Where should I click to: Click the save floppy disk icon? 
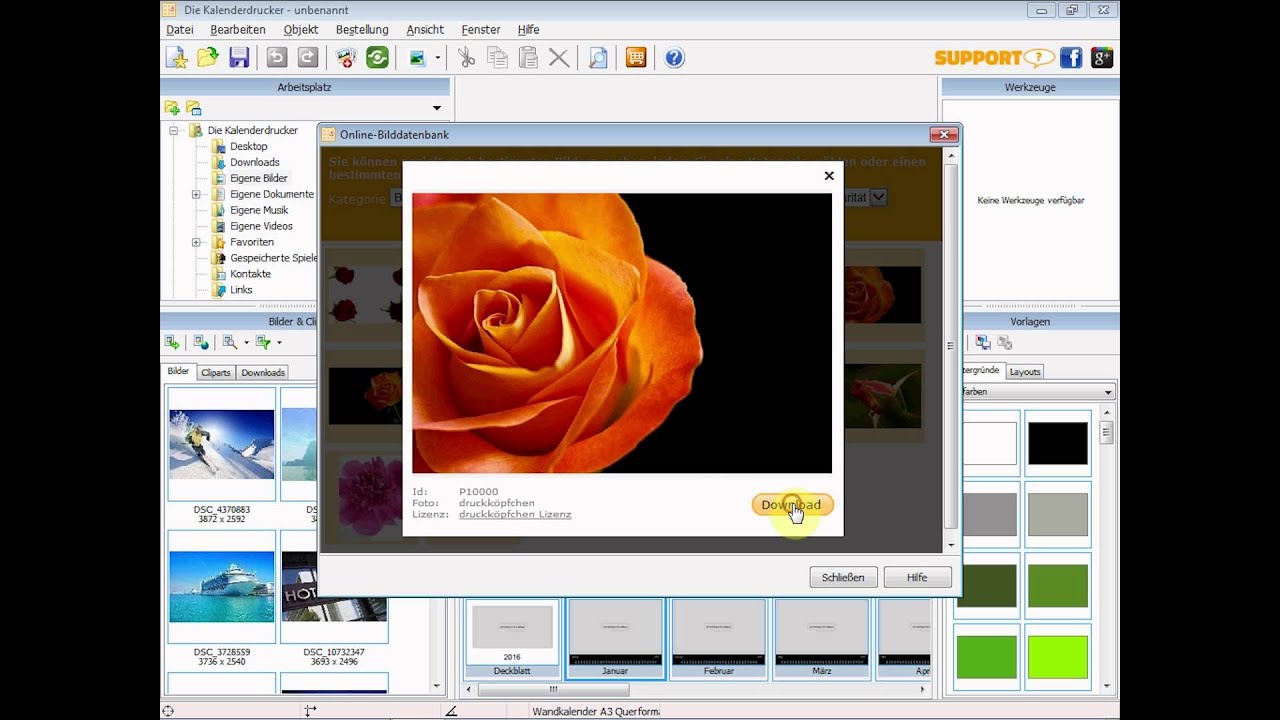239,58
